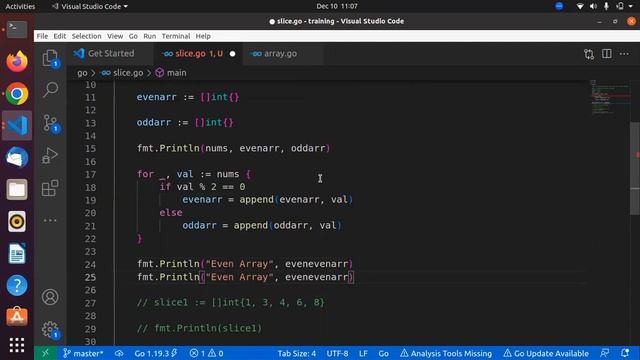Open Rhythmbox from the dock

[17, 222]
